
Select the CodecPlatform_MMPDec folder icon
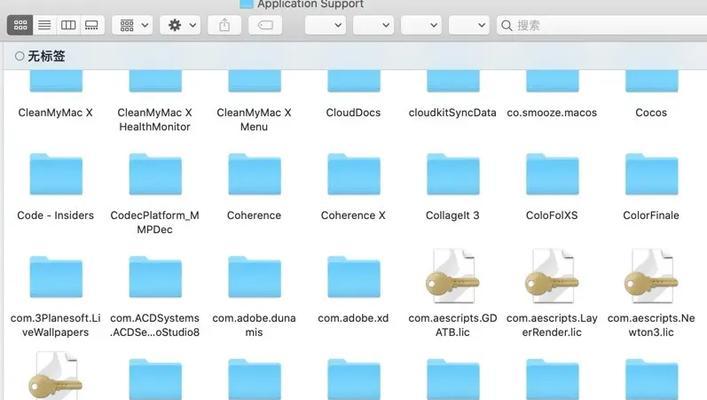click(155, 174)
